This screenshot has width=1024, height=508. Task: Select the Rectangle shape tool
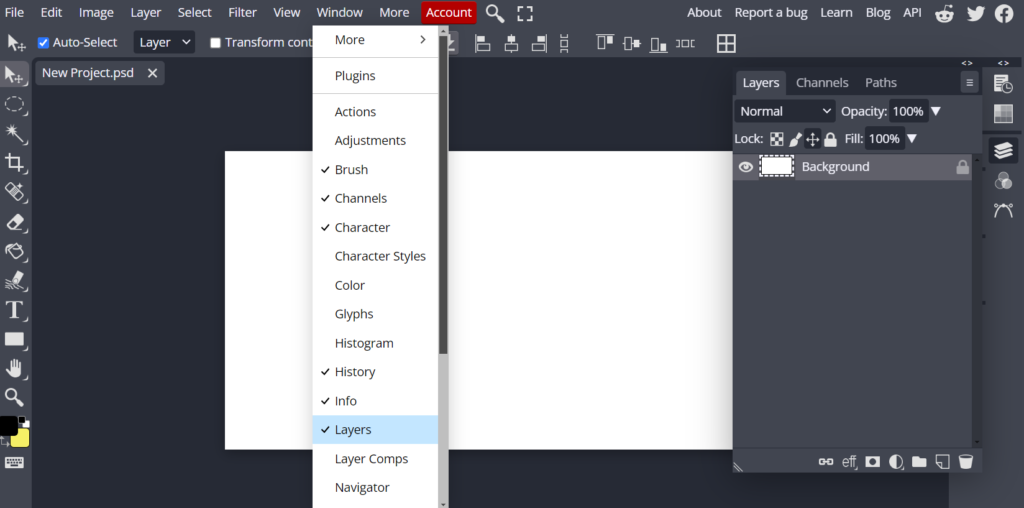tap(14, 339)
